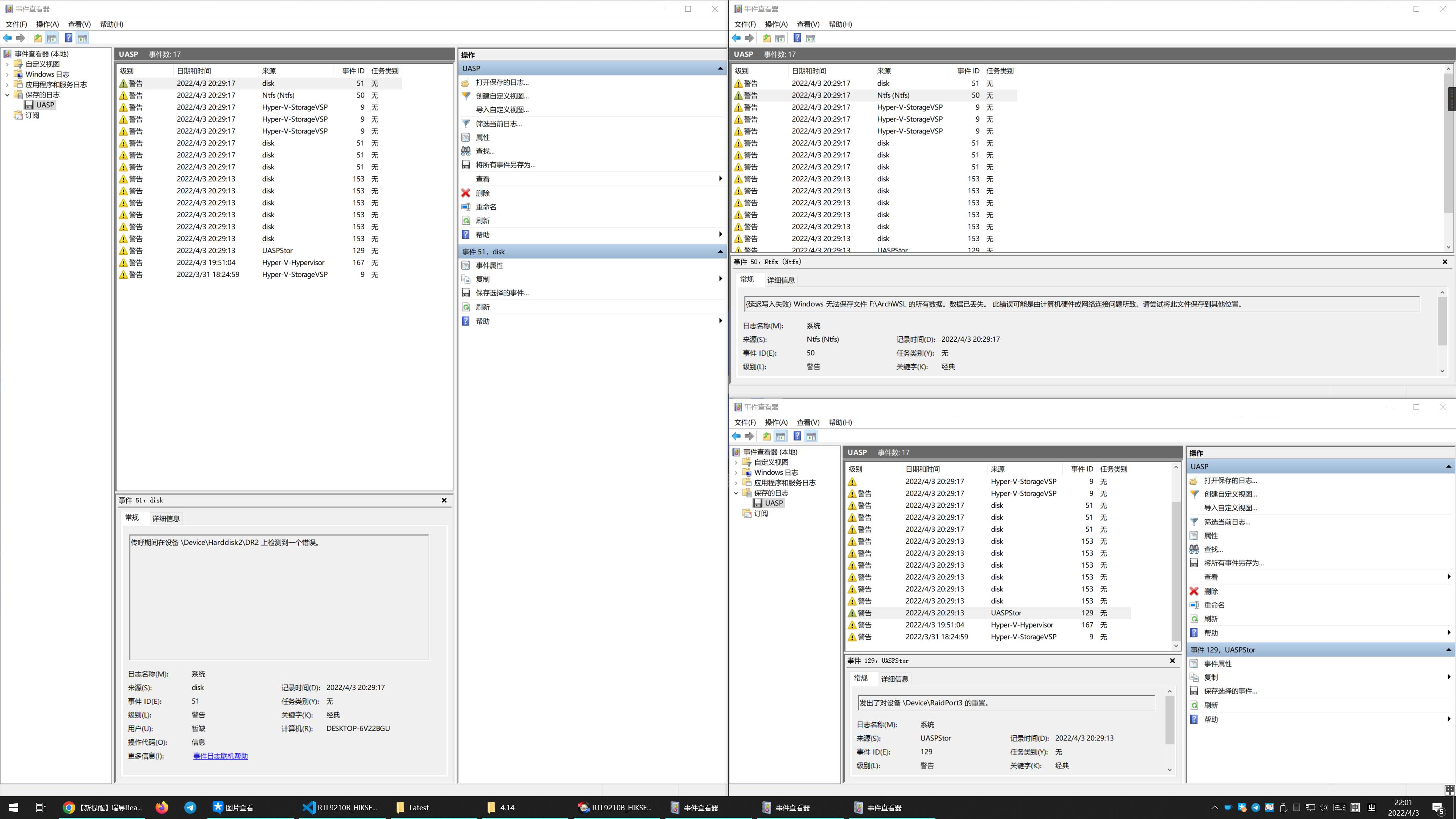Open Task View on the taskbar
This screenshot has width=1456, height=819.
pos(41,807)
